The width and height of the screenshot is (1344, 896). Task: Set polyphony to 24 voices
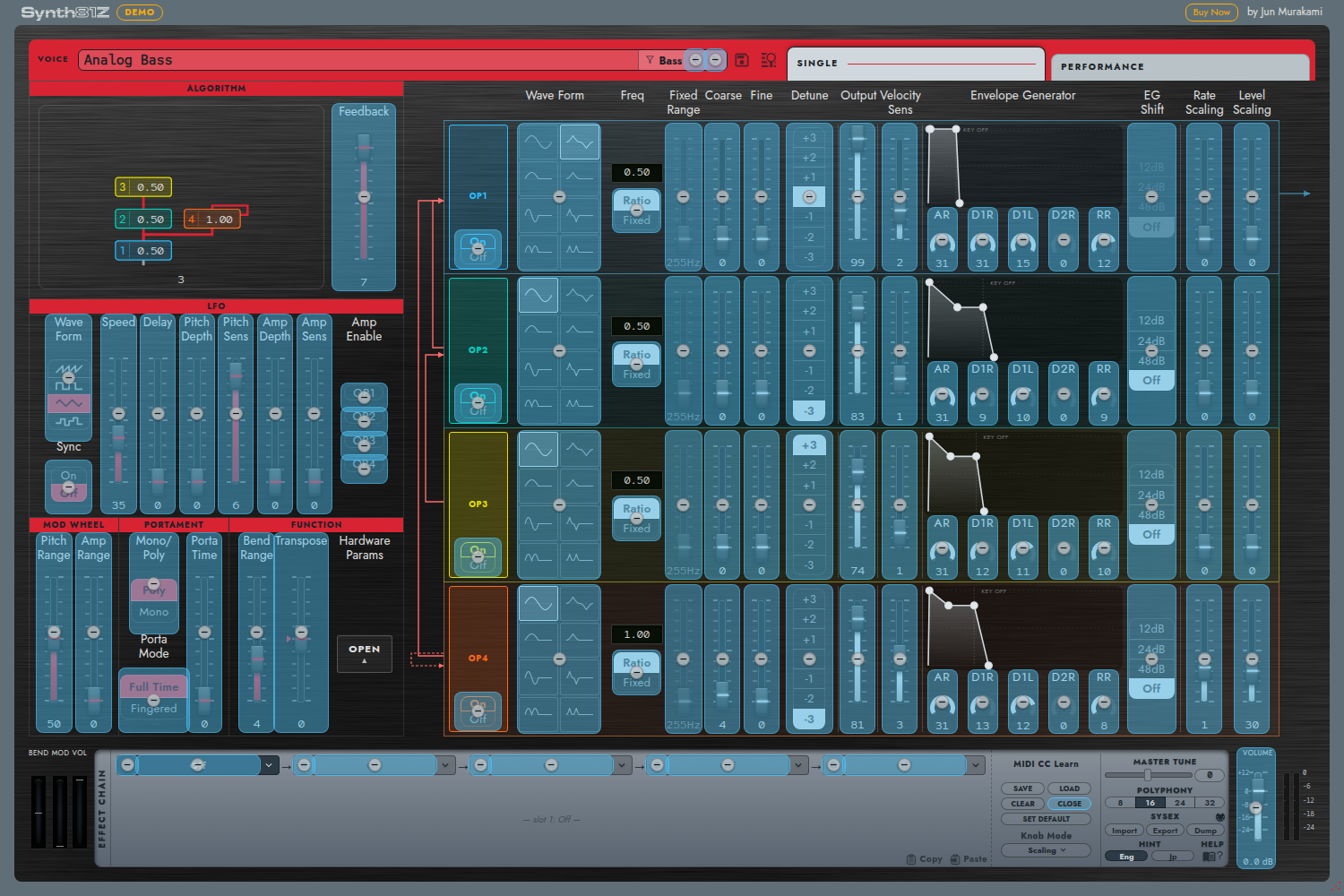click(1180, 803)
